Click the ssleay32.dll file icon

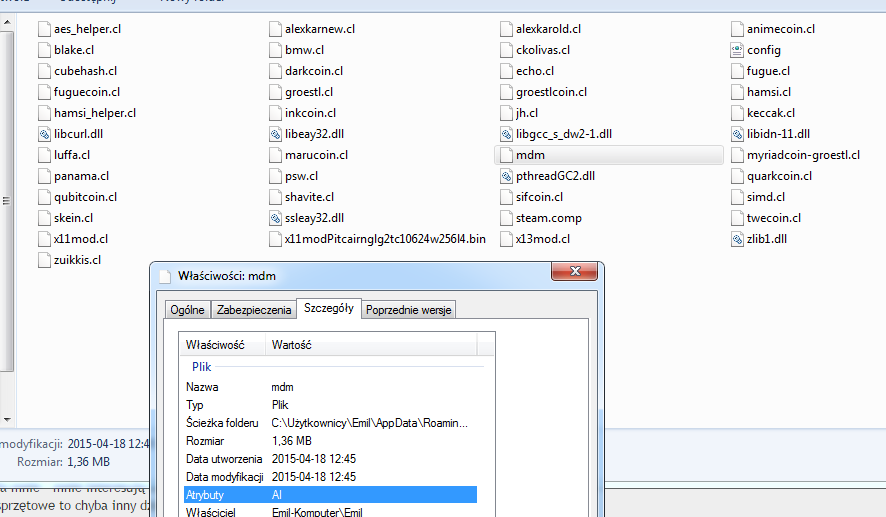tap(275, 218)
